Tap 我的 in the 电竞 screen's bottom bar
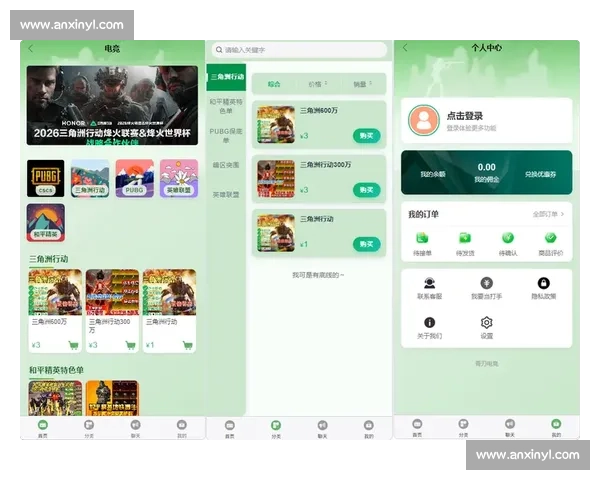Viewport: 600px width, 480px height. click(x=182, y=428)
